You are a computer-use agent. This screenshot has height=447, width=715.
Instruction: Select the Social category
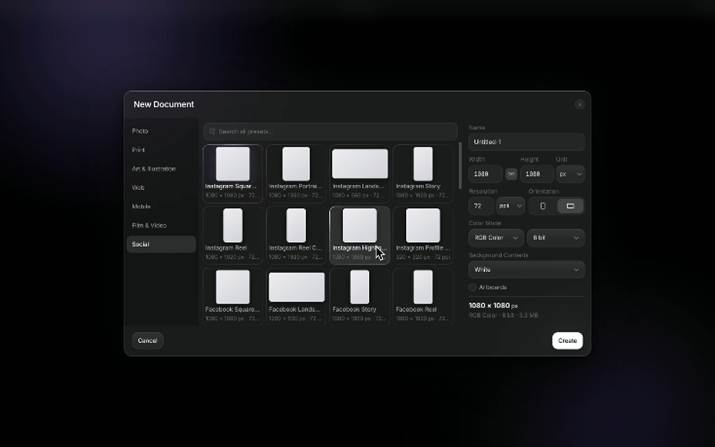tap(161, 244)
